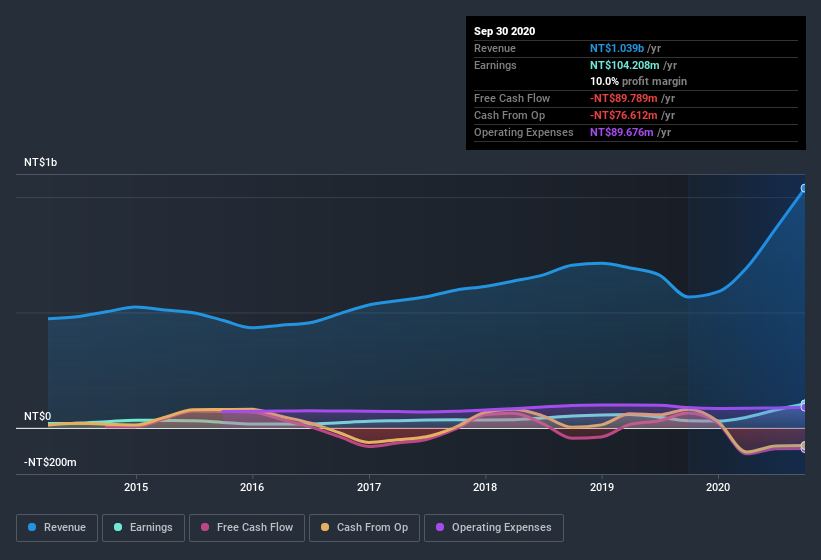The width and height of the screenshot is (821, 560).
Task: Click the pink Free Cash Flow dot
Action: [205, 527]
